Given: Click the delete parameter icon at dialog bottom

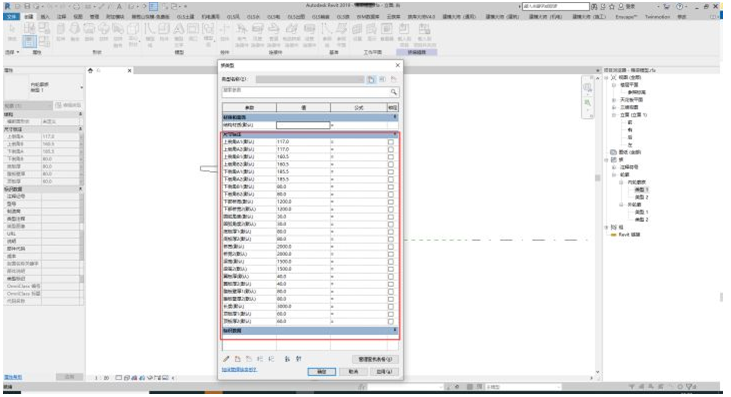Looking at the screenshot, I should (x=248, y=359).
